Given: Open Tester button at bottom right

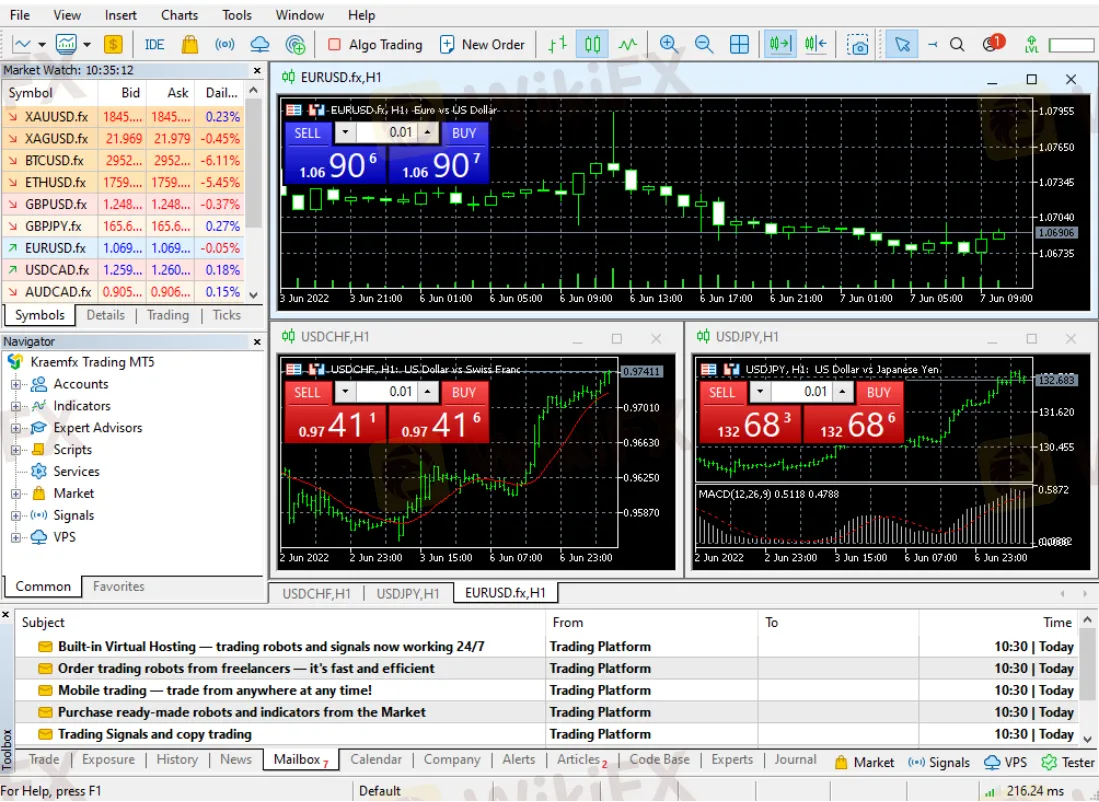Looking at the screenshot, I should click(x=1067, y=762).
